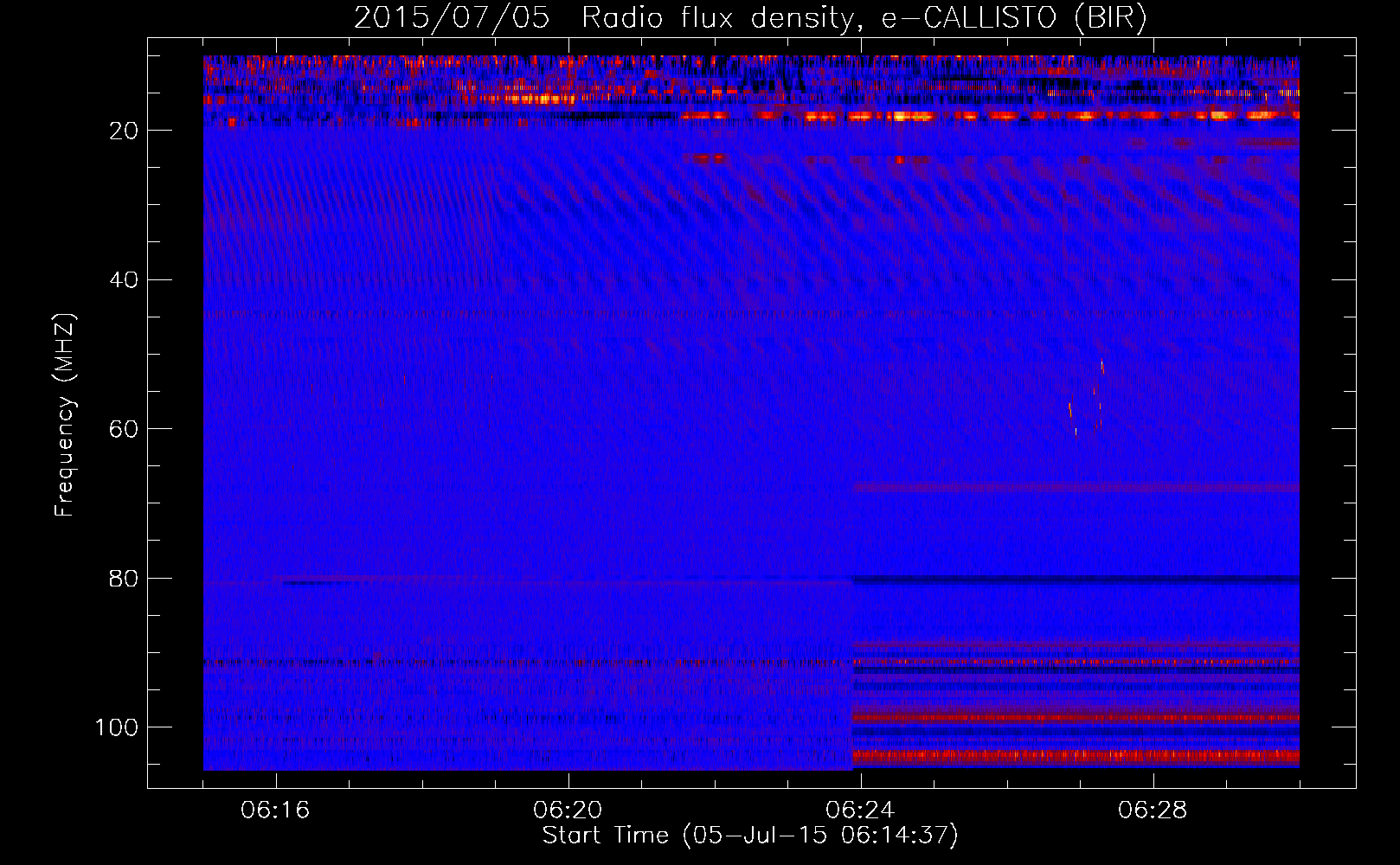Click the 06:20 time tick label

click(x=568, y=811)
